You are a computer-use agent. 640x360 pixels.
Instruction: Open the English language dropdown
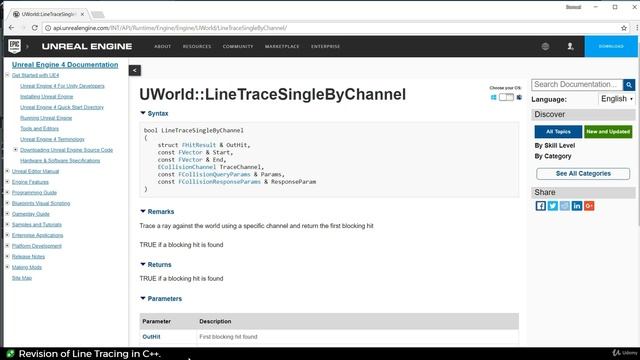pyautogui.click(x=617, y=99)
